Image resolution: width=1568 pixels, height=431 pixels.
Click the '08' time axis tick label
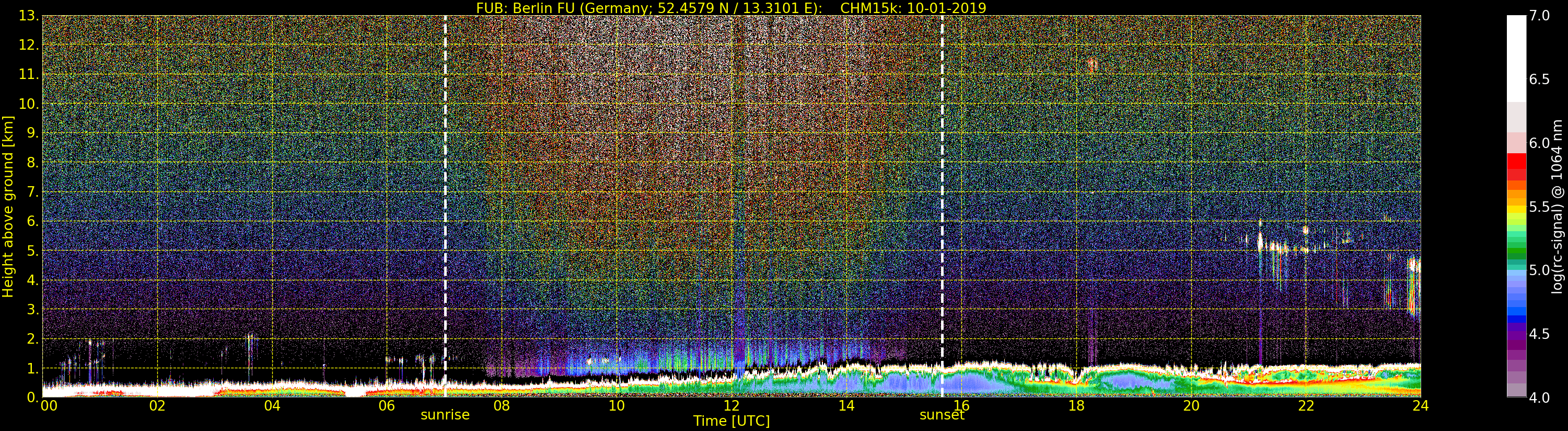coord(502,406)
